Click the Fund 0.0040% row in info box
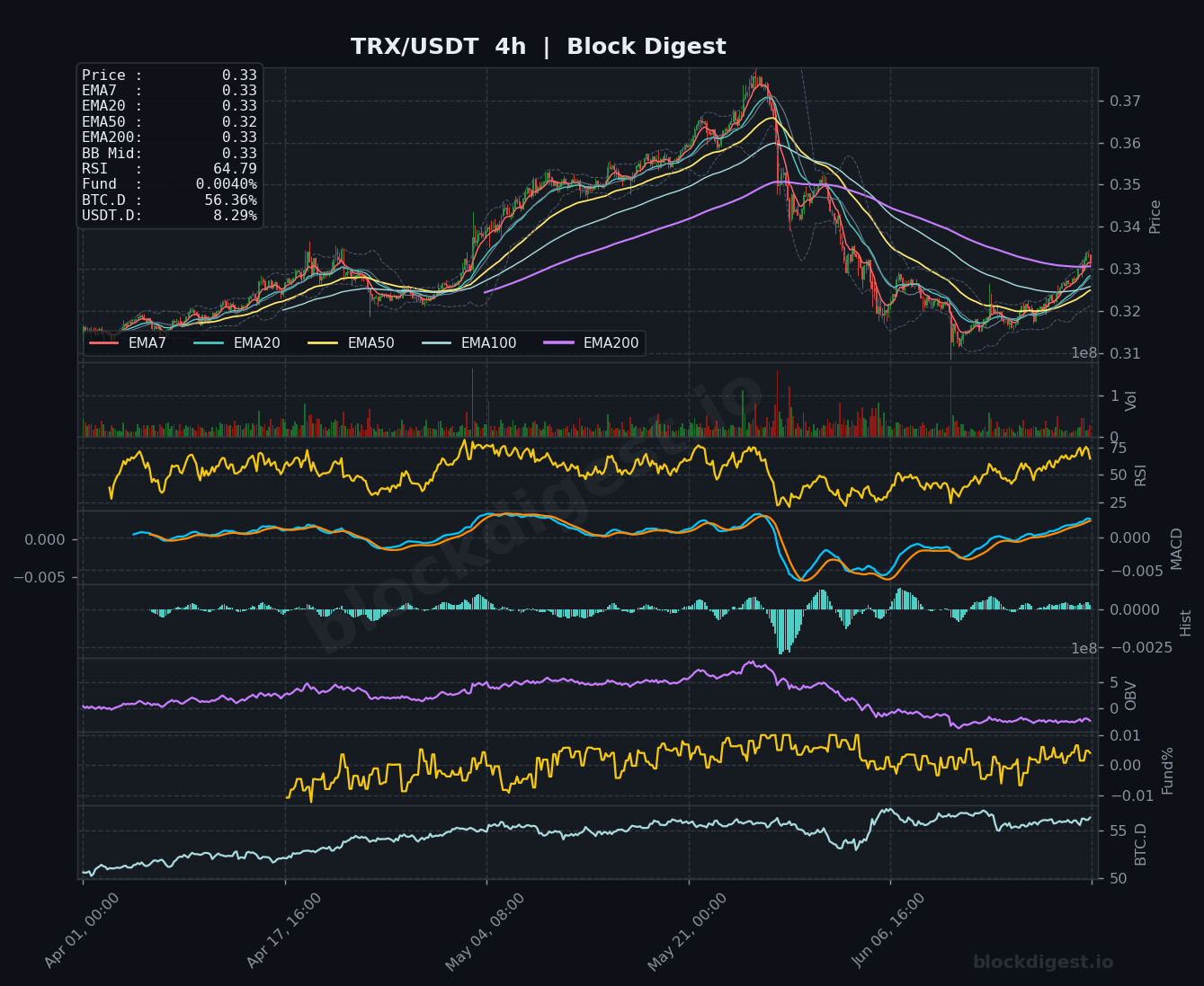Image resolution: width=1204 pixels, height=986 pixels. (169, 184)
